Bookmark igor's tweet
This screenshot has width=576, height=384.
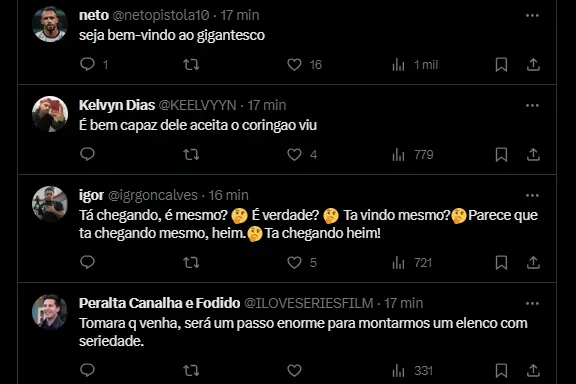pyautogui.click(x=501, y=263)
